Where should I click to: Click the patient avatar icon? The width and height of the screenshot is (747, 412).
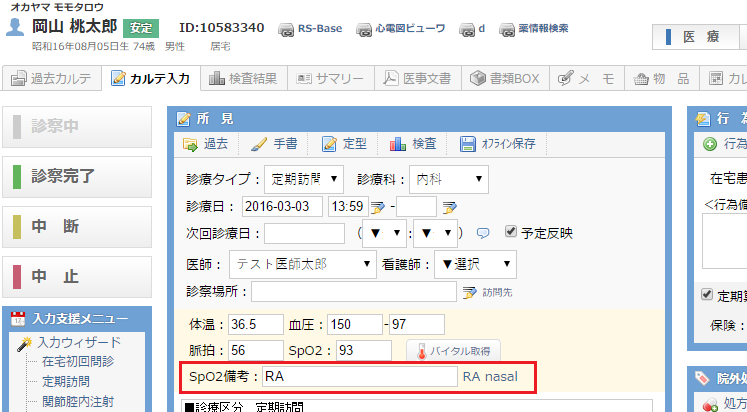click(15, 27)
